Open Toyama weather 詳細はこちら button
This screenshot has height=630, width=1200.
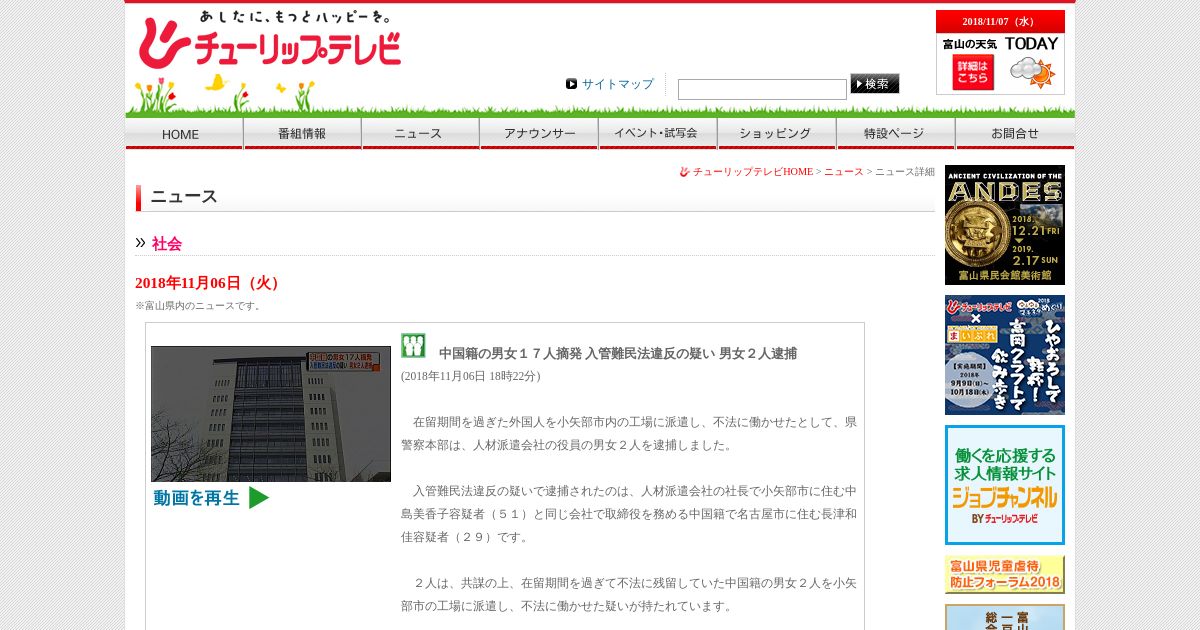[x=973, y=73]
